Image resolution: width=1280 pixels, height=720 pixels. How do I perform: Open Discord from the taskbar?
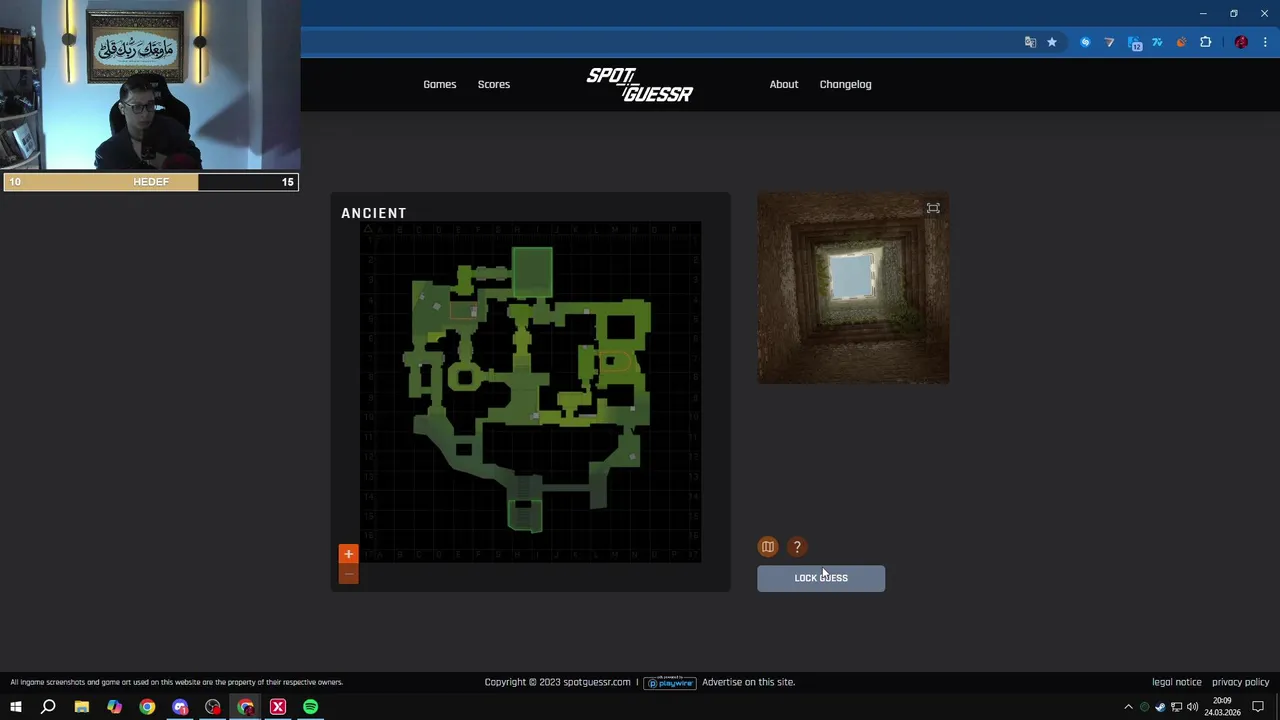click(x=180, y=707)
